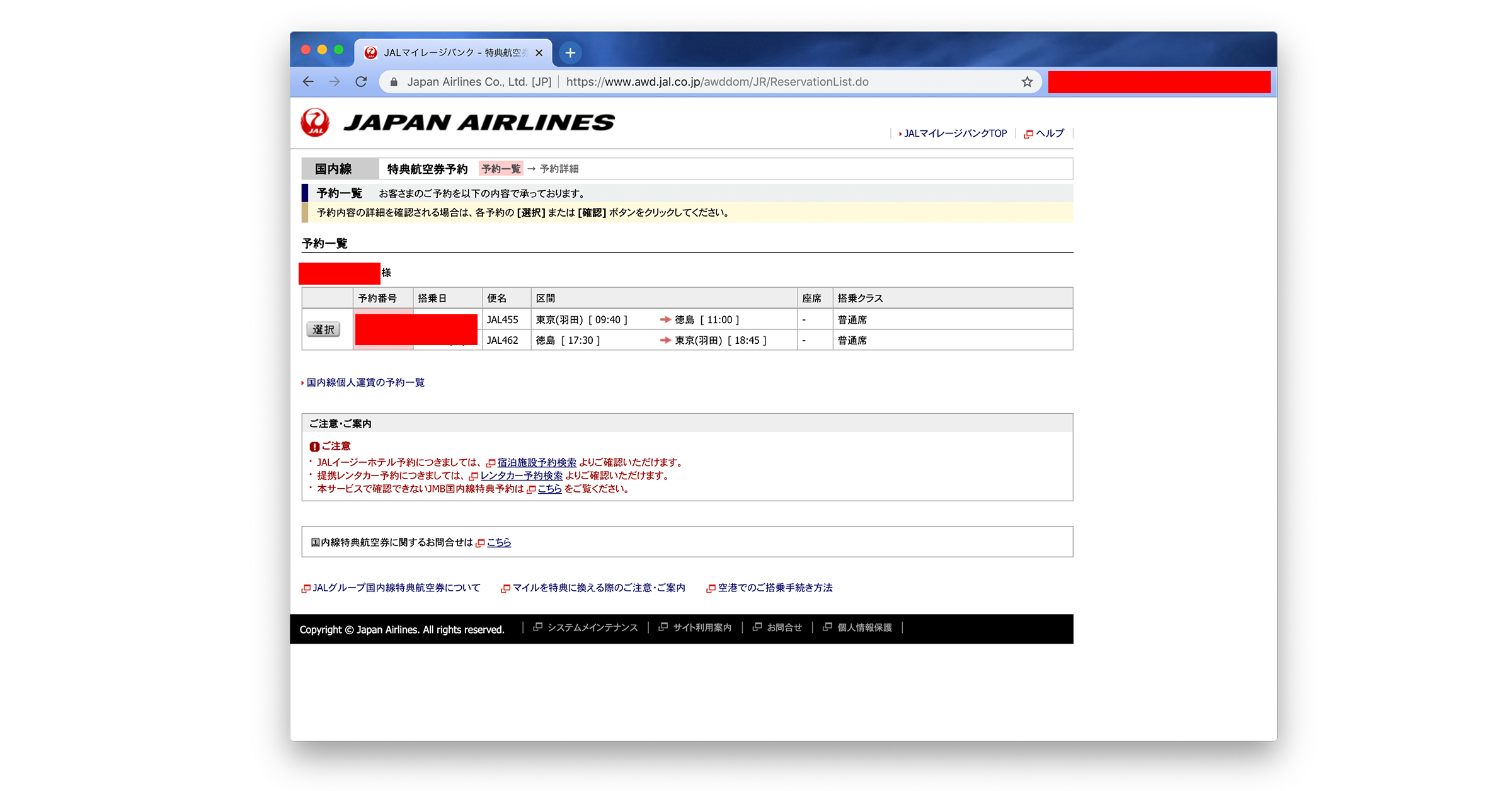Click 普通席 in the JAL462 row

[x=852, y=340]
